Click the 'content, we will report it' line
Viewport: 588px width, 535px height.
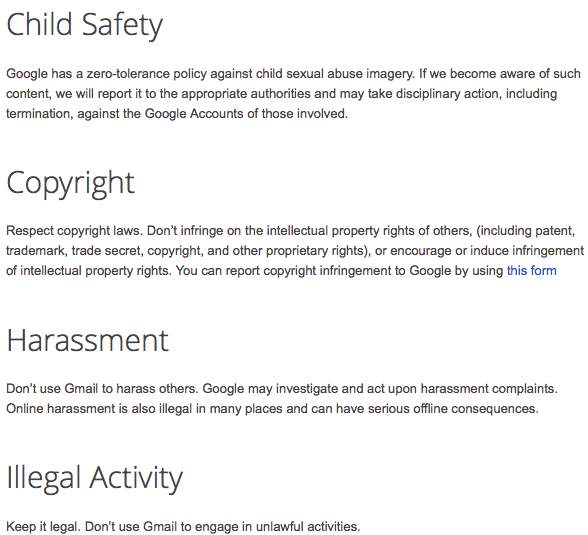coord(281,93)
